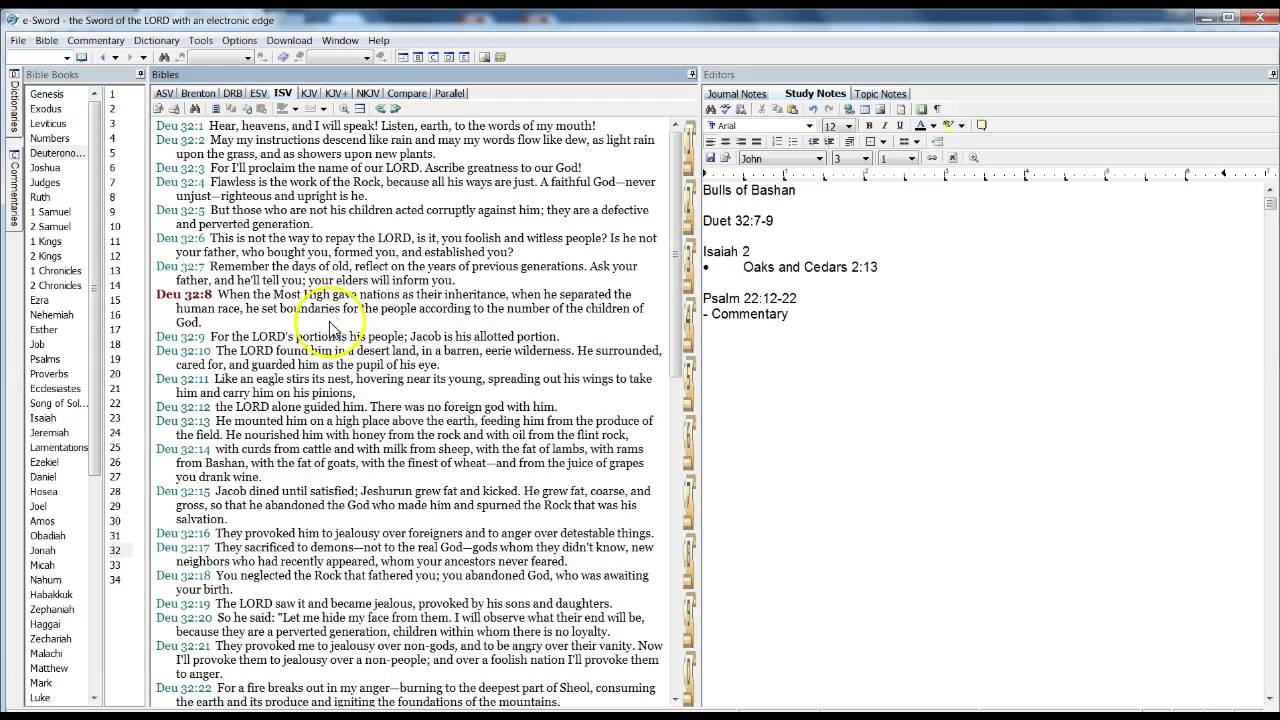This screenshot has width=1280, height=720.
Task: Paste clipboard icon in Editors toolbar
Action: point(792,109)
